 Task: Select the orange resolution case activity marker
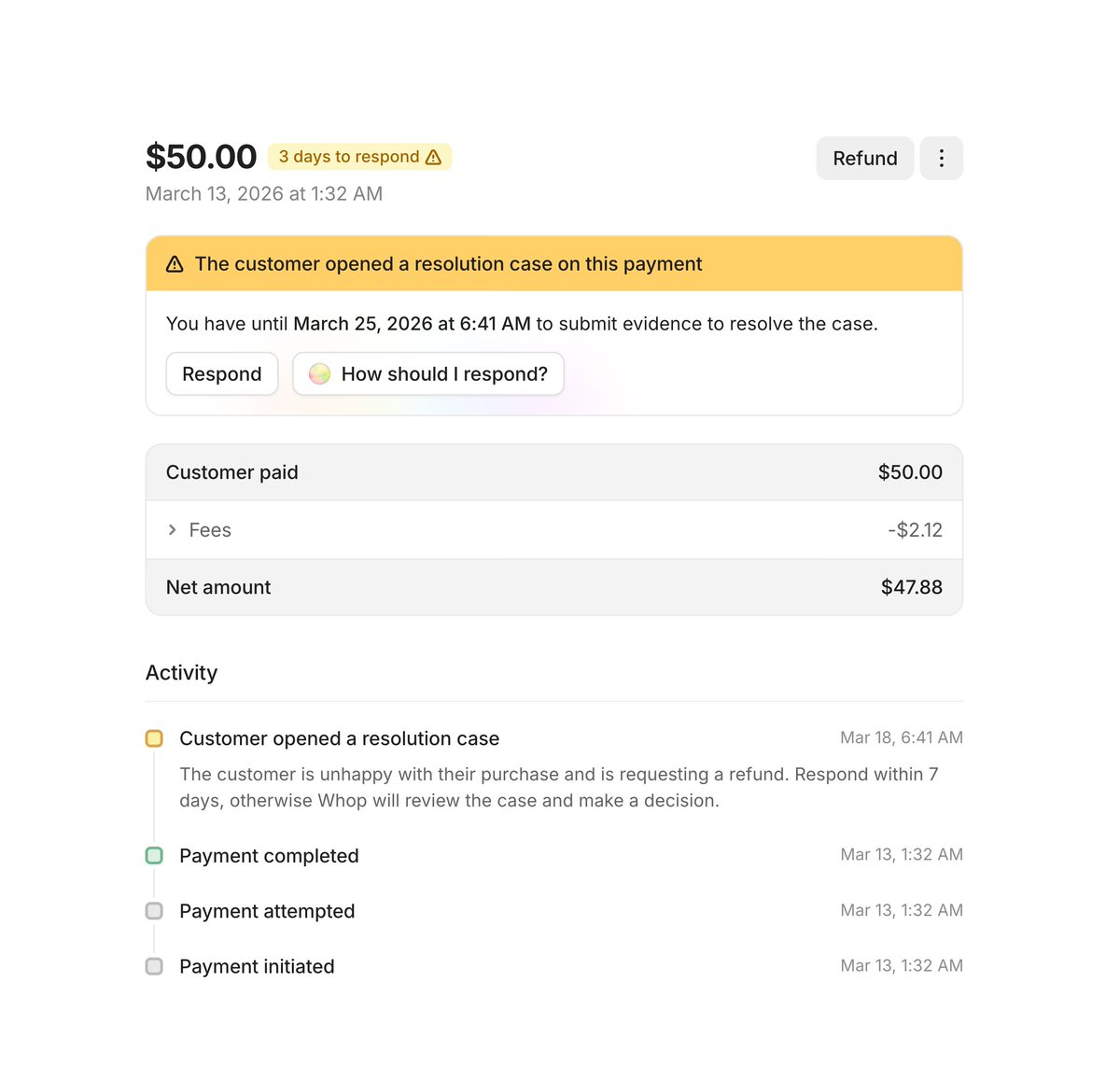pos(154,738)
